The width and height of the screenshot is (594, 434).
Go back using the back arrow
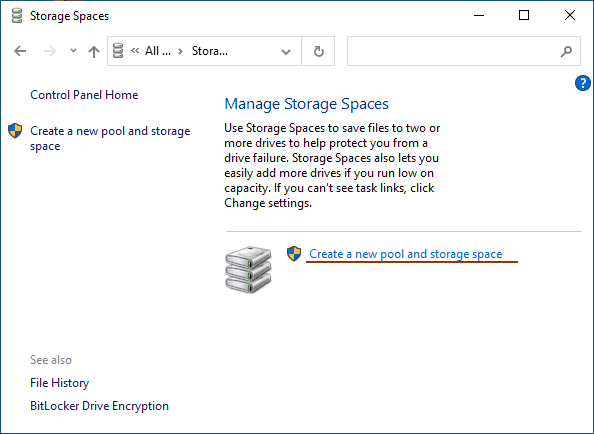[20, 51]
